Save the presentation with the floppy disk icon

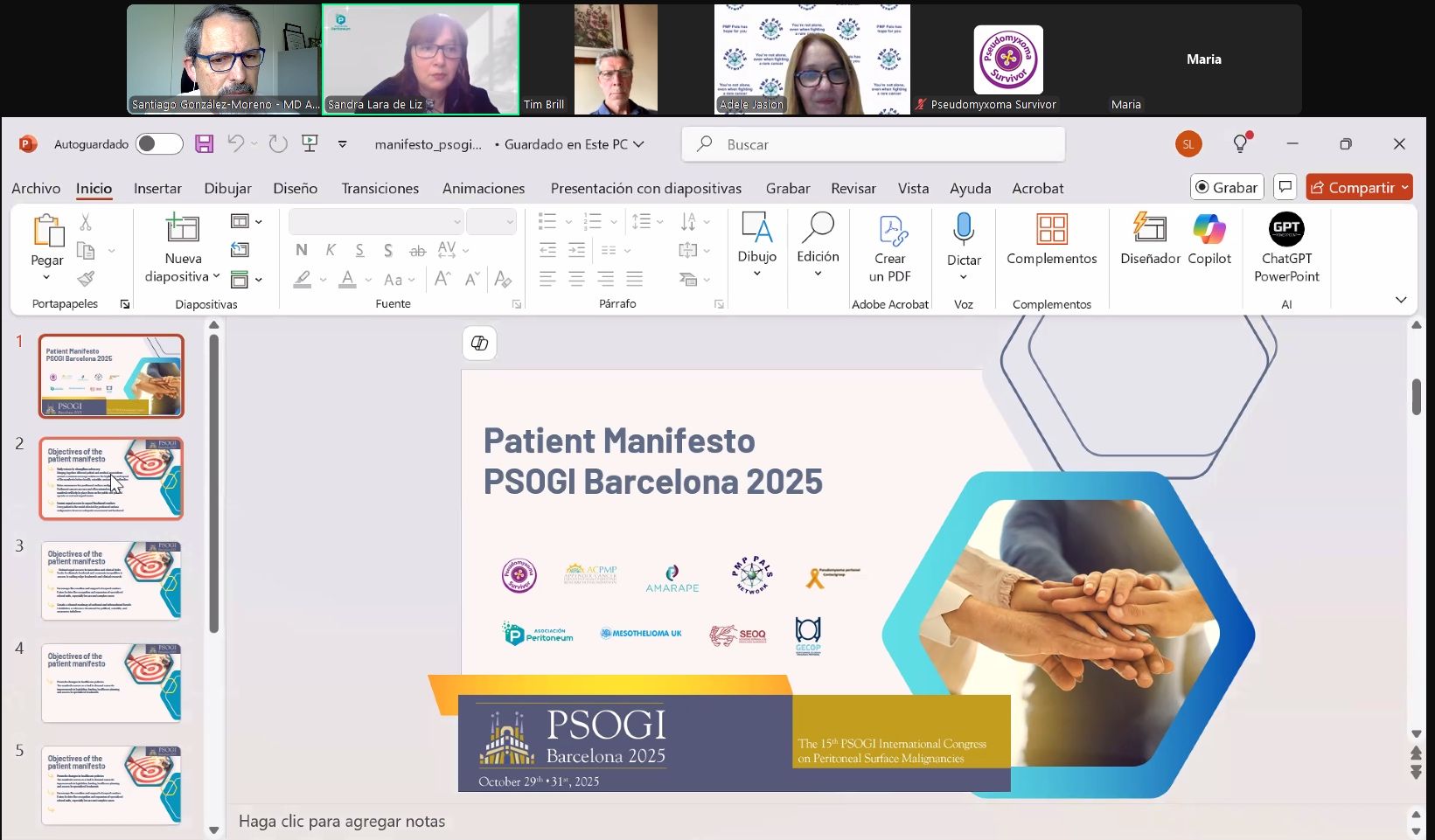pos(204,144)
